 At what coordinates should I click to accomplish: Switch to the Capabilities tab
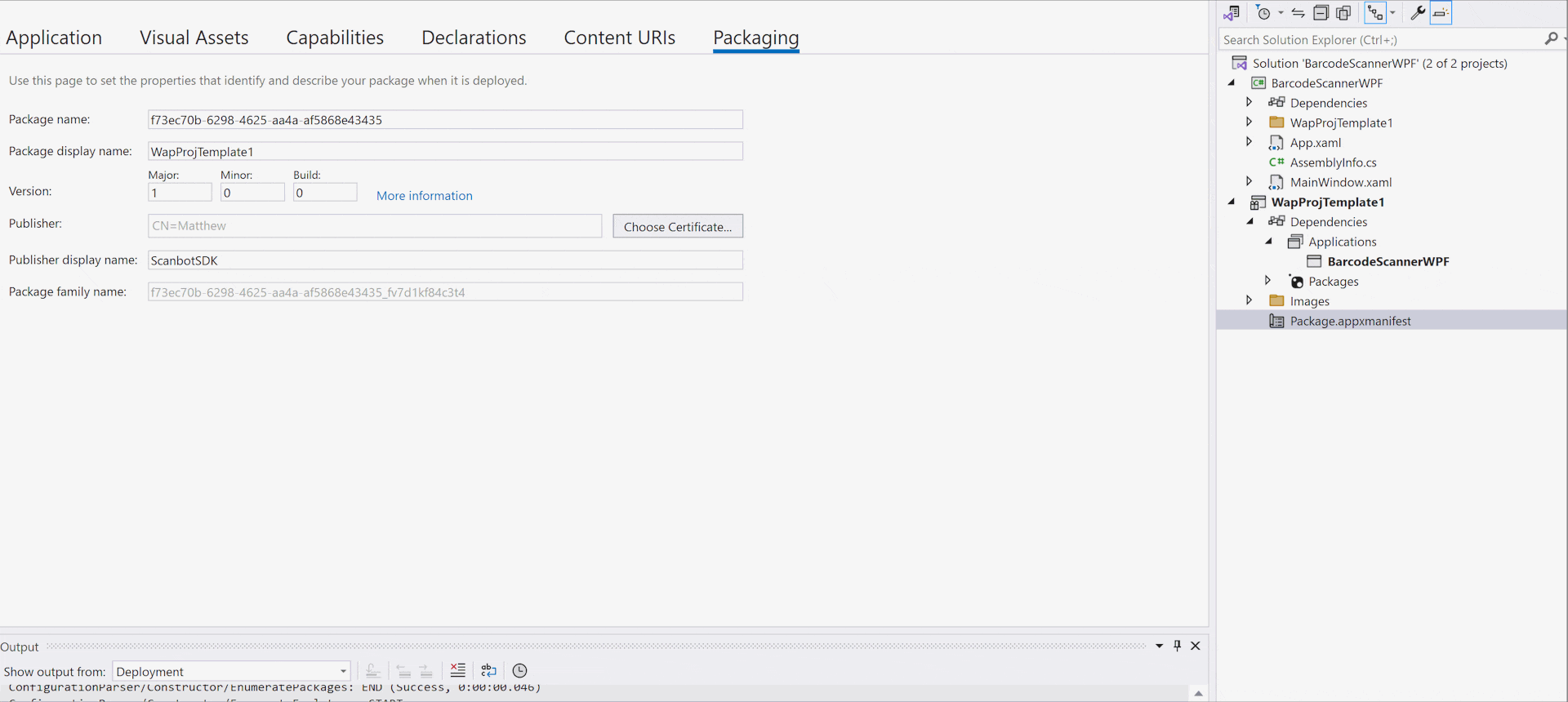(335, 38)
